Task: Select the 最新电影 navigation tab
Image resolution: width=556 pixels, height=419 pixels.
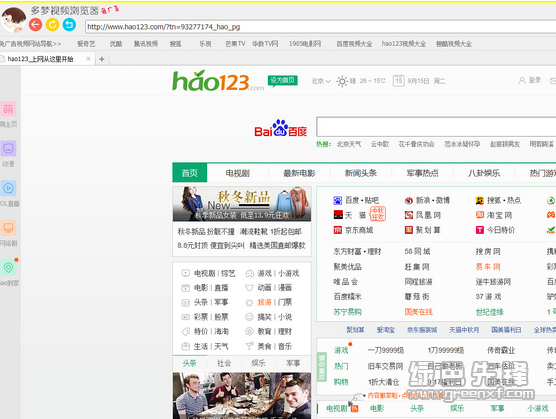Action: pos(299,173)
